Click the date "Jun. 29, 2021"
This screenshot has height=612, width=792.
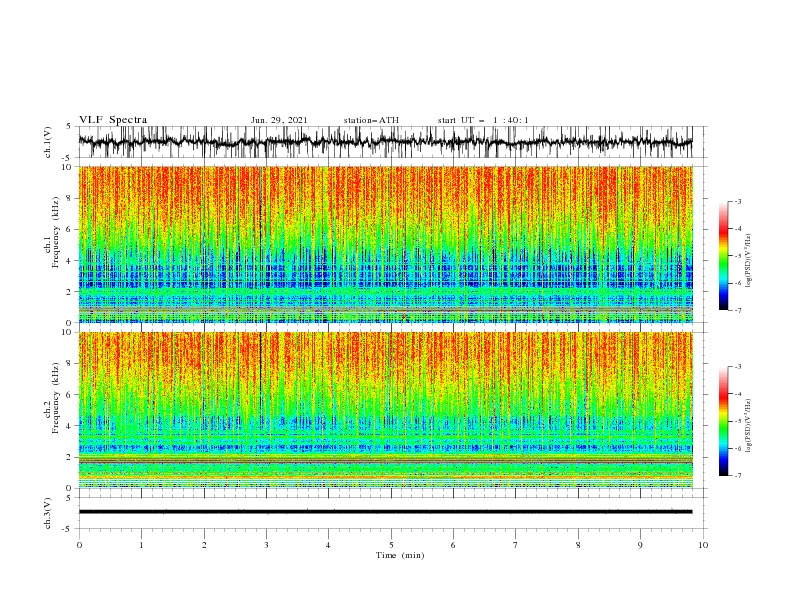click(279, 120)
